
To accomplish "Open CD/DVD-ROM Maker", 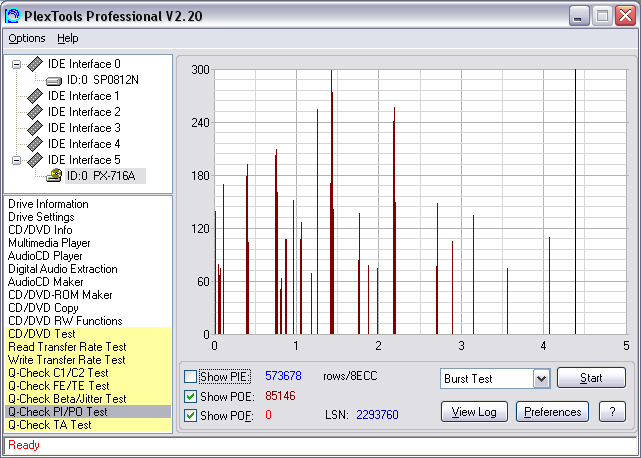I will pos(60,295).
